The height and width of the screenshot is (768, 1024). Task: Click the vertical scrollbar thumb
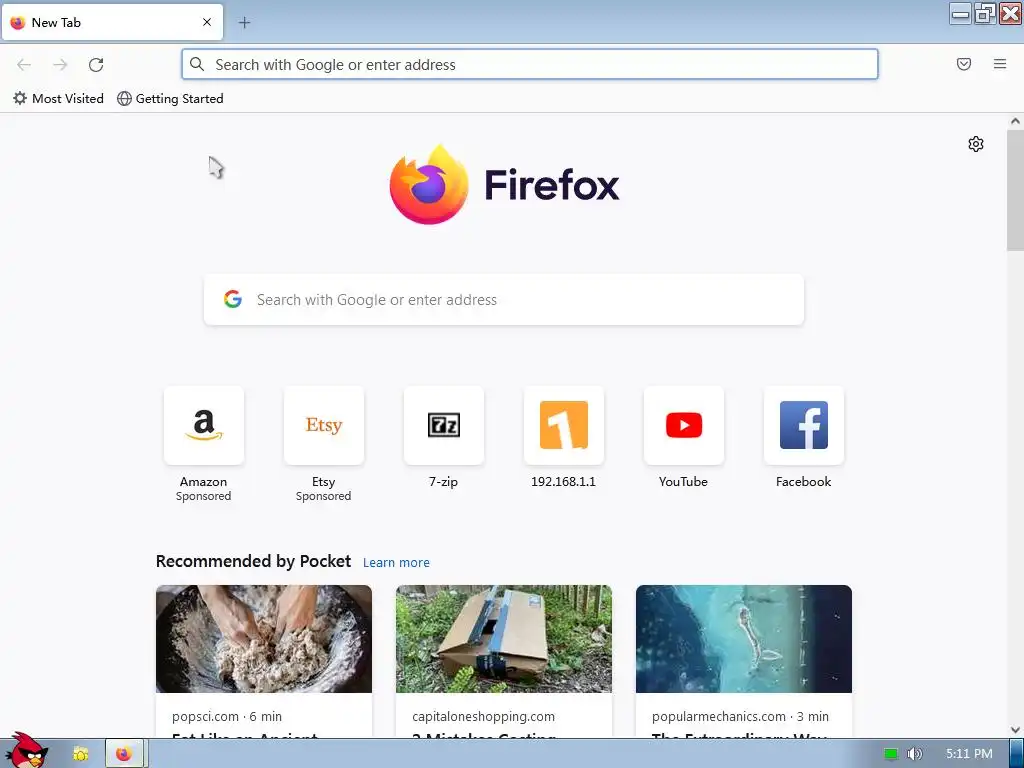click(1015, 189)
